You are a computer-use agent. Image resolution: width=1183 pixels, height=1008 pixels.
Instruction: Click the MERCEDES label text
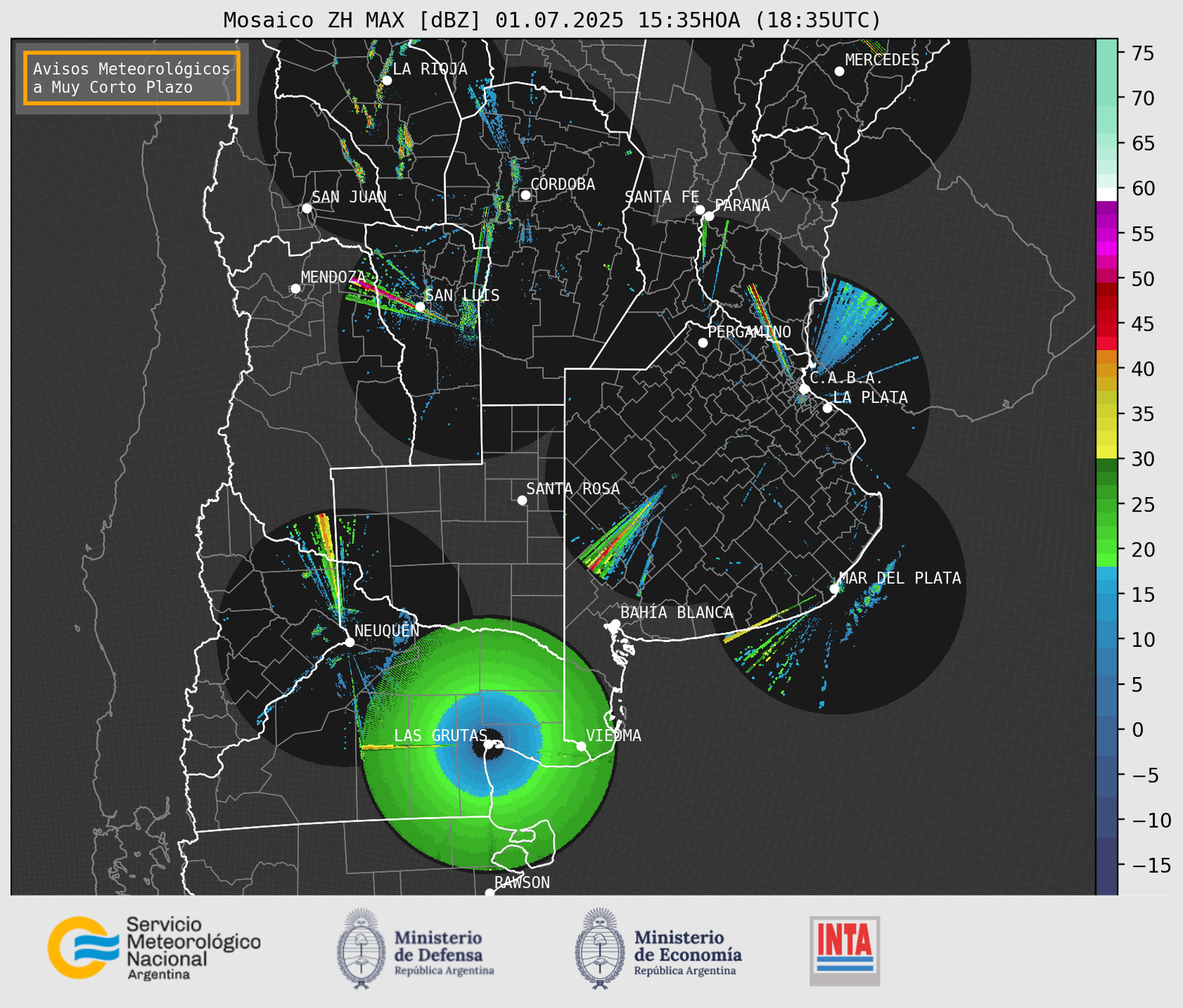[882, 60]
